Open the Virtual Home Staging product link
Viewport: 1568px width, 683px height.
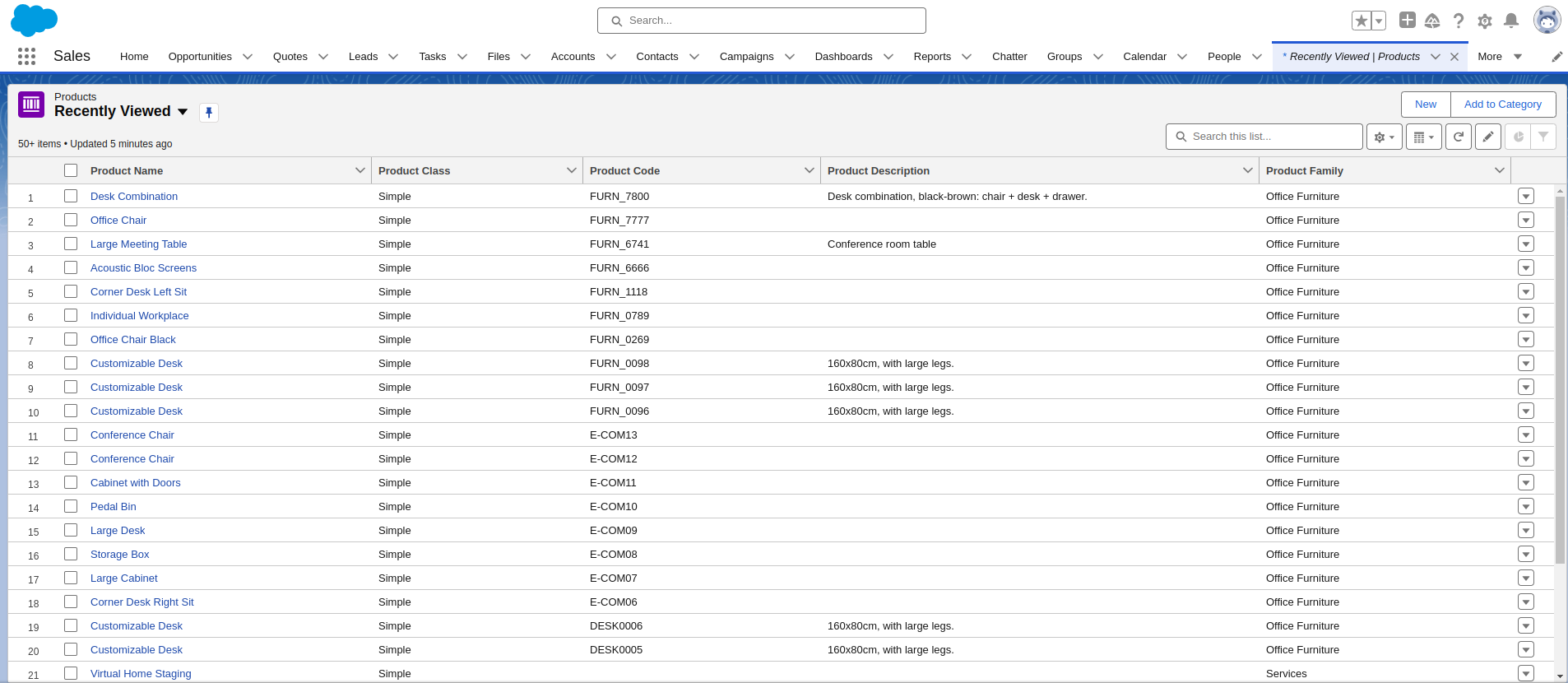point(141,673)
